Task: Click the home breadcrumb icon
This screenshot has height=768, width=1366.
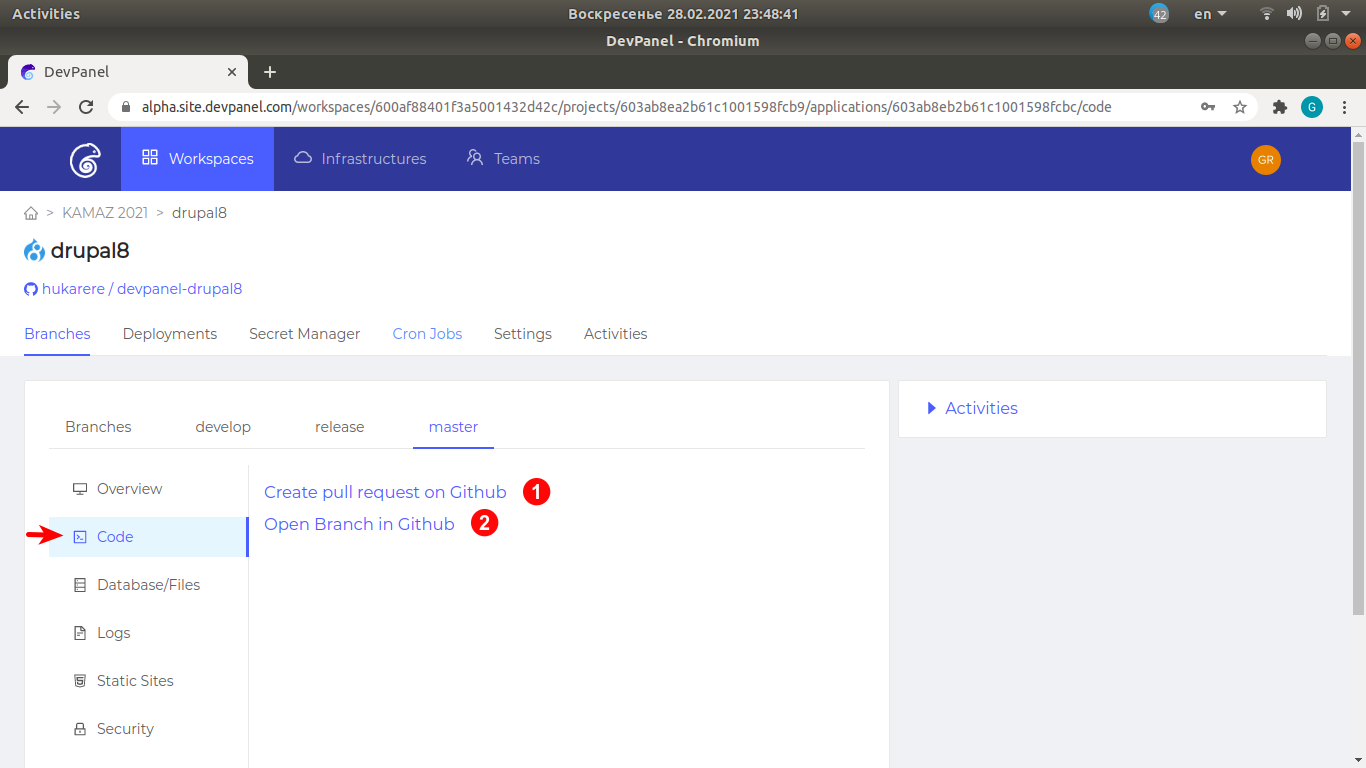Action: click(x=30, y=212)
